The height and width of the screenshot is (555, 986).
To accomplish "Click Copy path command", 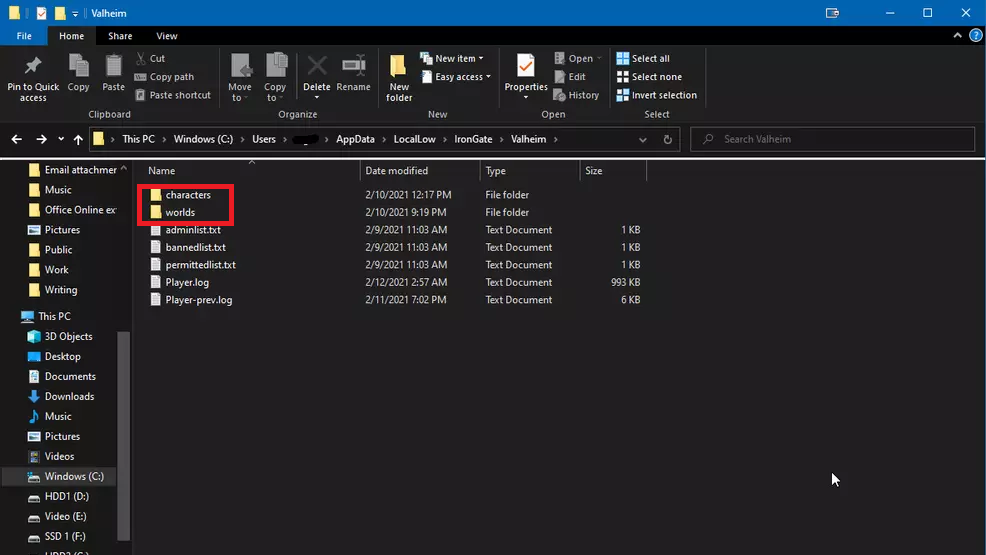I will click(x=164, y=77).
